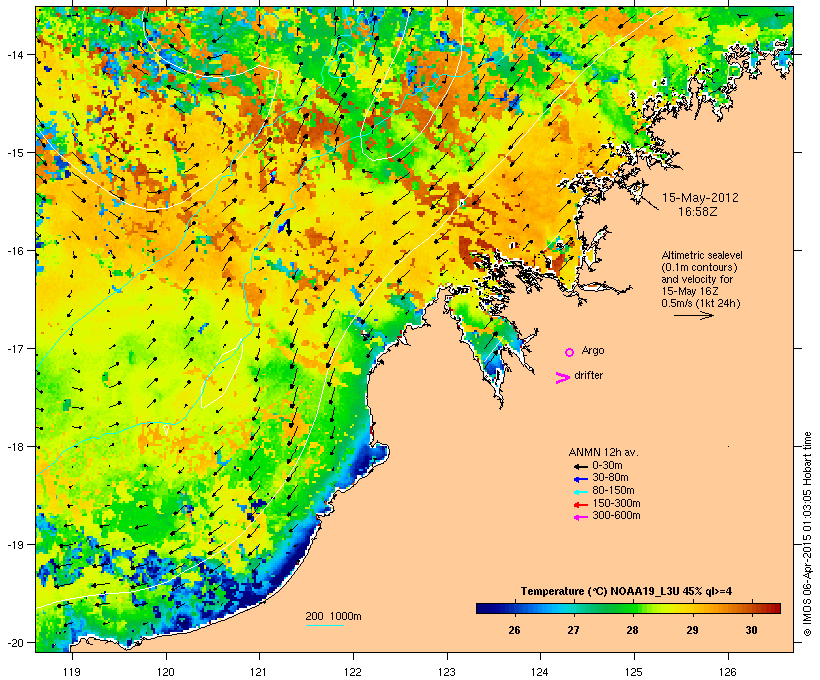820x680 pixels.
Task: Click the 15-May 16Z text line
Action: [x=690, y=291]
